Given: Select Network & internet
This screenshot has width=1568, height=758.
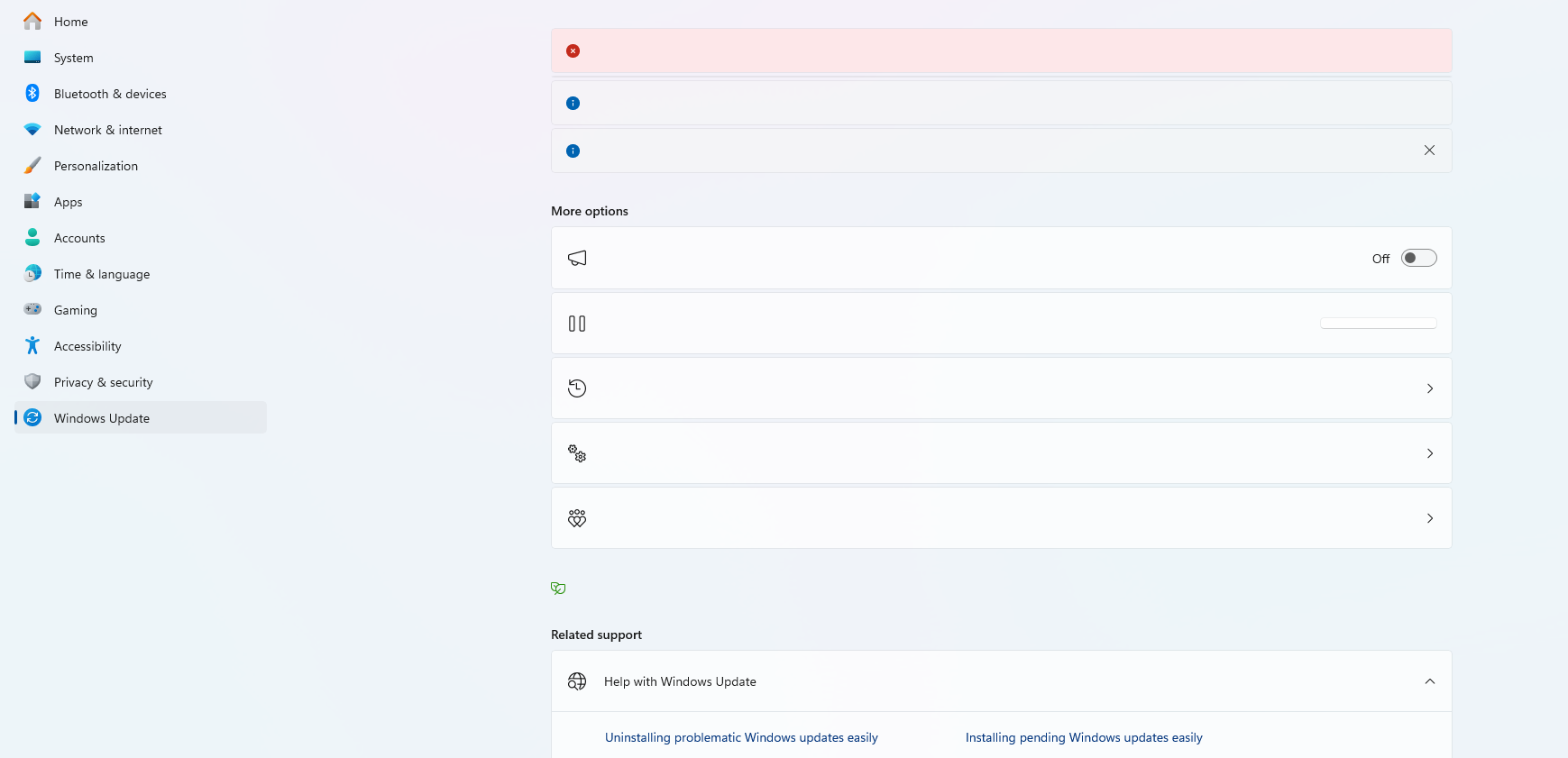Looking at the screenshot, I should pos(140,130).
